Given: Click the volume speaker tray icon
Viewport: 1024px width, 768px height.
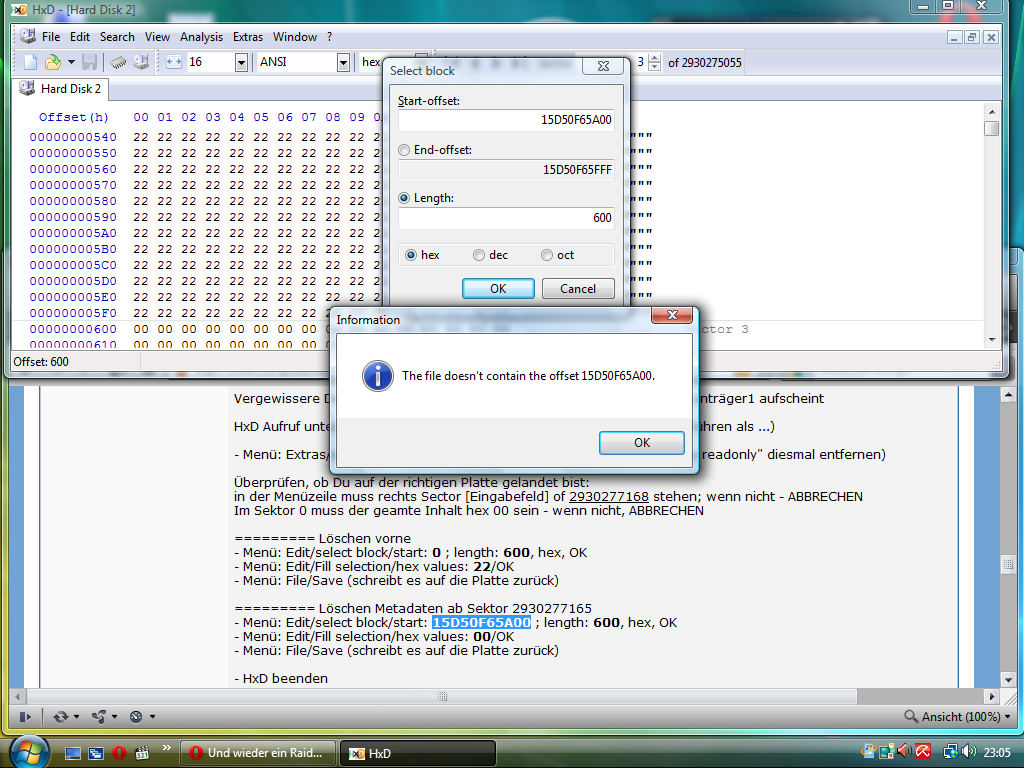Looking at the screenshot, I should point(969,752).
